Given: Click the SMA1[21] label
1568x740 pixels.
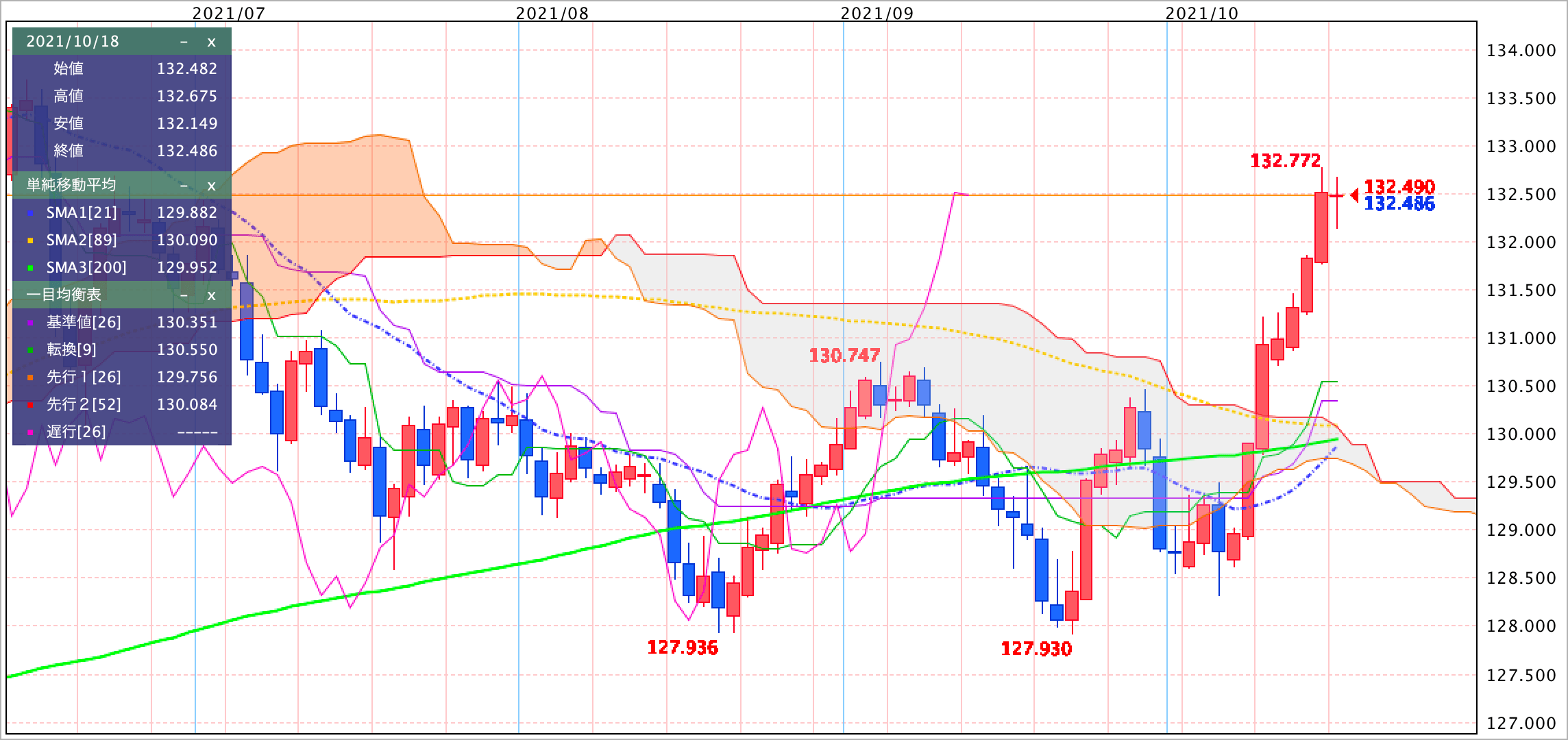Looking at the screenshot, I should coord(82,213).
